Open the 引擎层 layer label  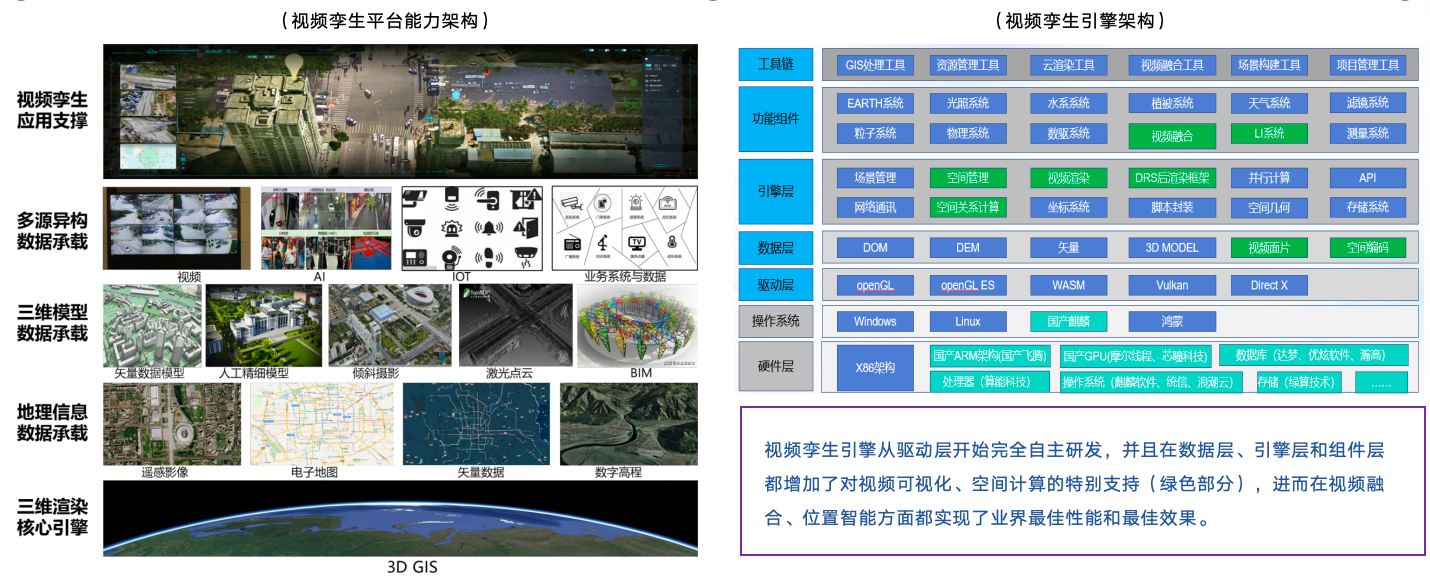point(774,191)
